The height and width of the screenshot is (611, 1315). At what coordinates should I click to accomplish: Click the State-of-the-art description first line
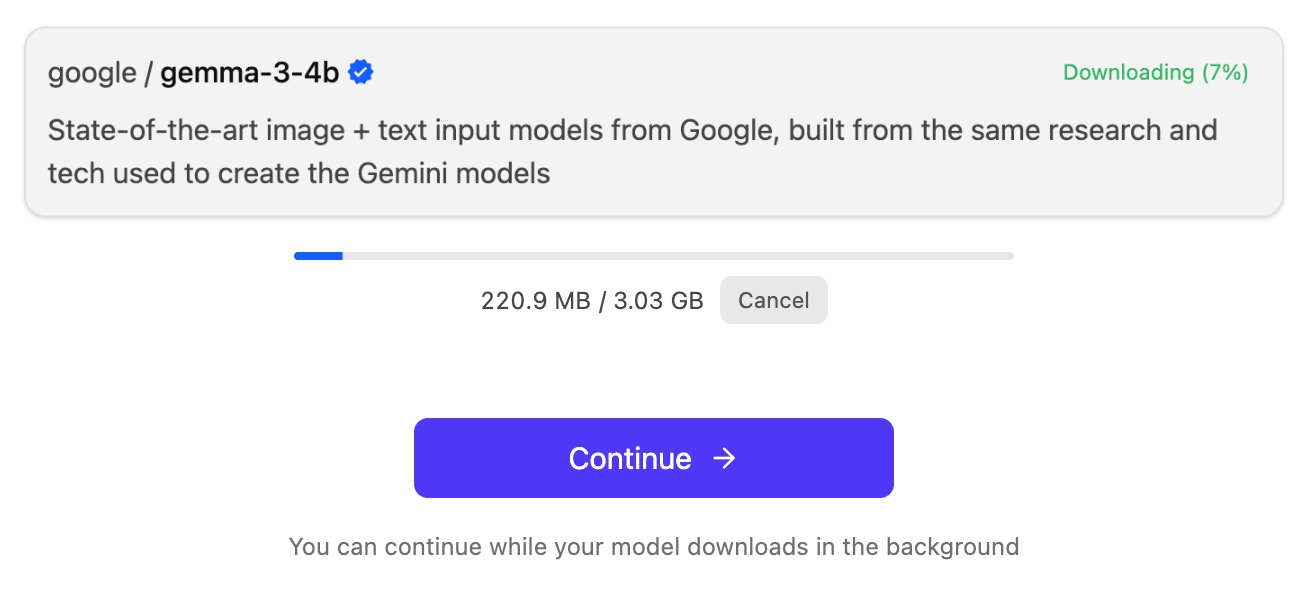[x=632, y=131]
